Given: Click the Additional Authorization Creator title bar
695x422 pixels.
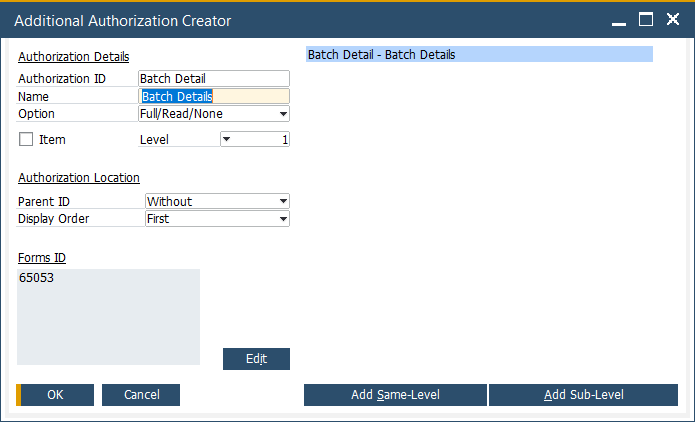Looking at the screenshot, I should (300, 20).
